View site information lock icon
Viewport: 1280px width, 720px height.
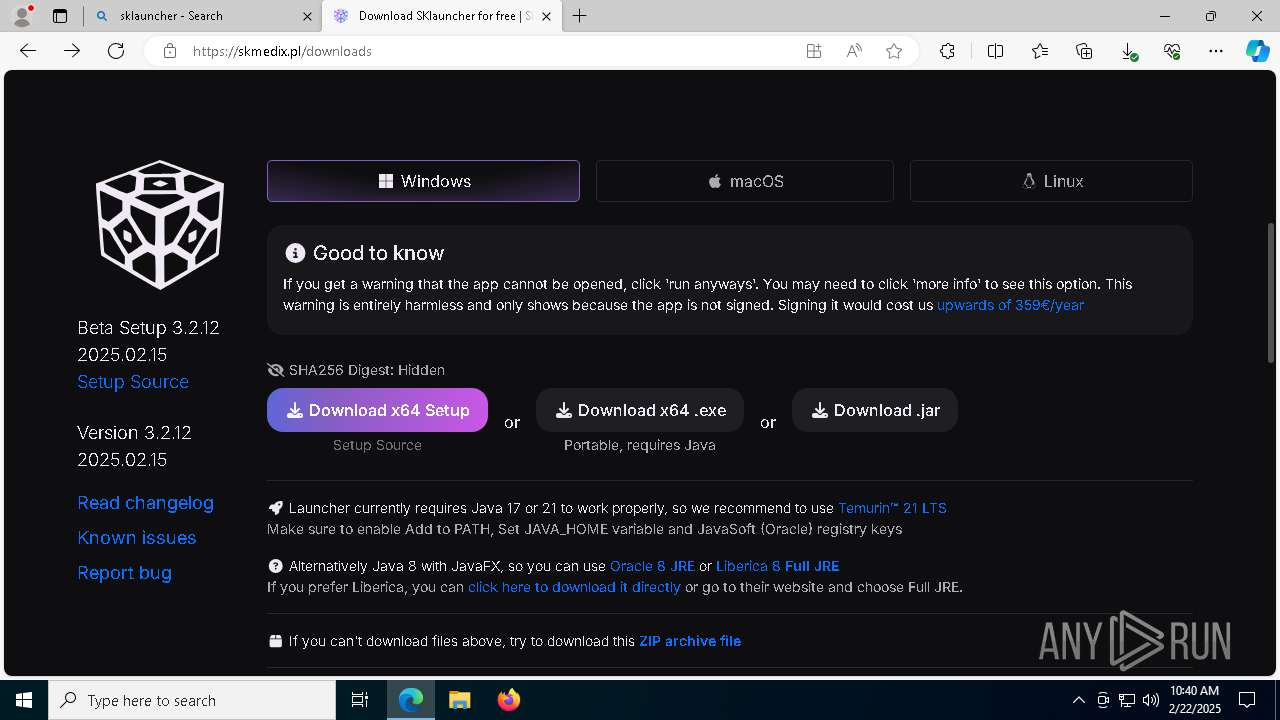[x=170, y=51]
